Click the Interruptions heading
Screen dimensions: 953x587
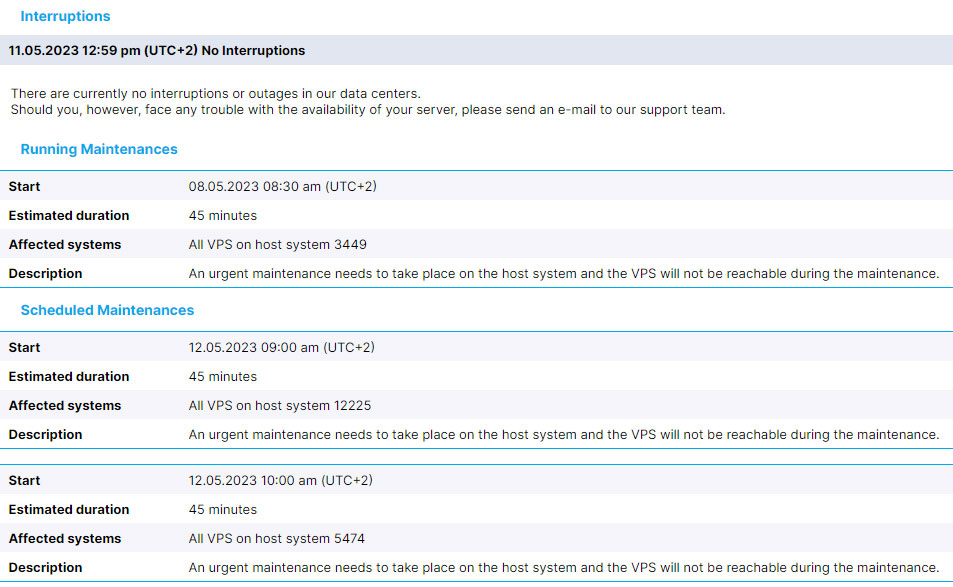point(65,16)
